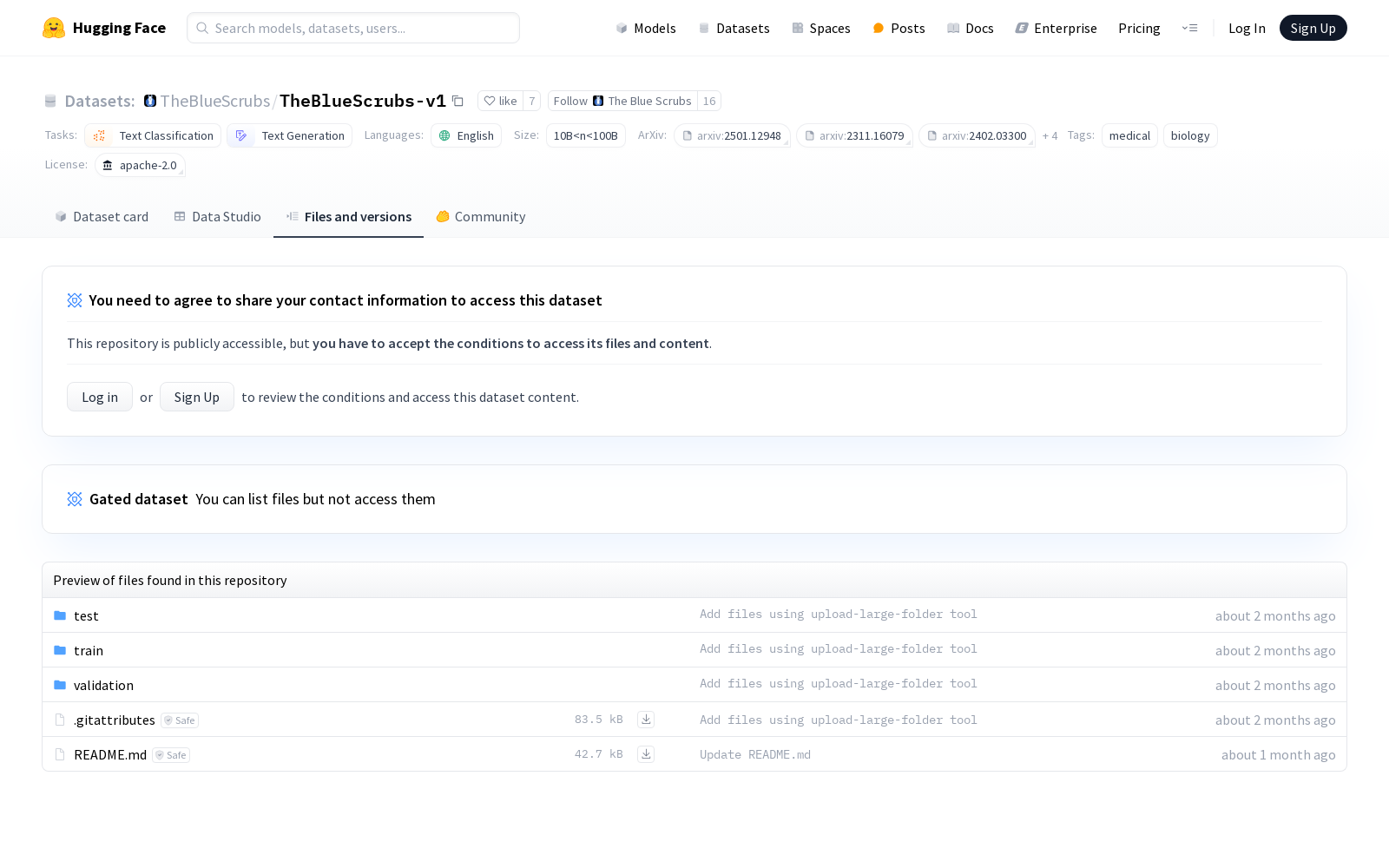Image resolution: width=1389 pixels, height=868 pixels.
Task: Click the medical tag
Action: 1129,135
